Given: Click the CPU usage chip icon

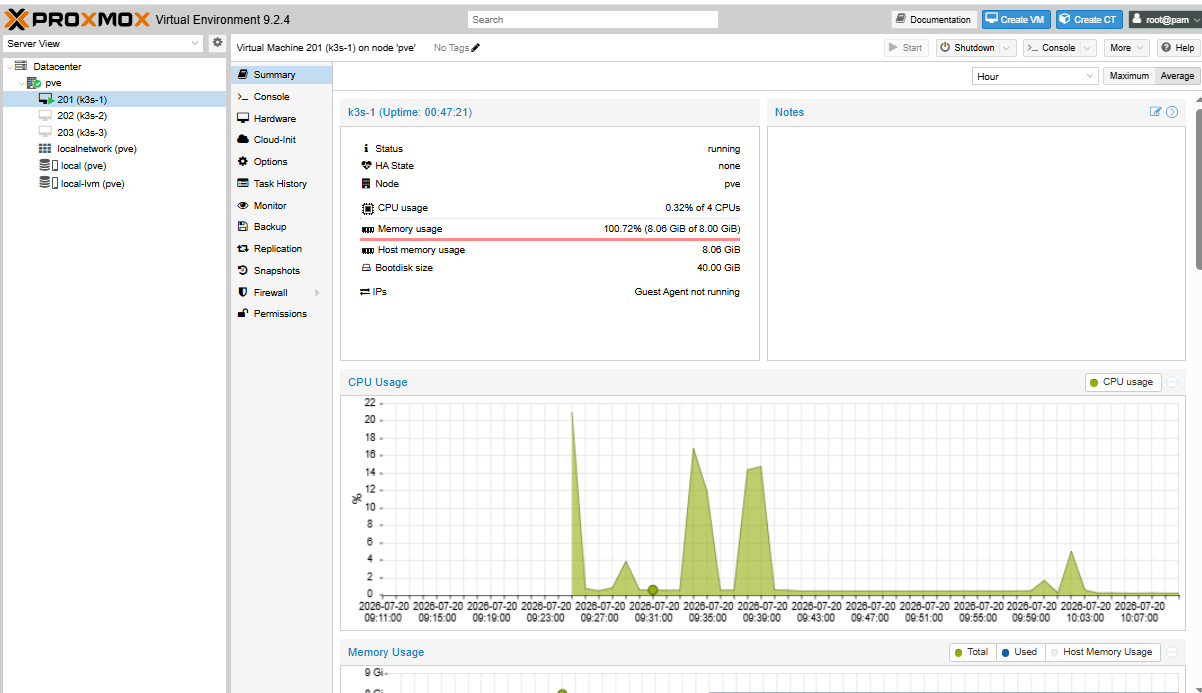Looking at the screenshot, I should 367,208.
